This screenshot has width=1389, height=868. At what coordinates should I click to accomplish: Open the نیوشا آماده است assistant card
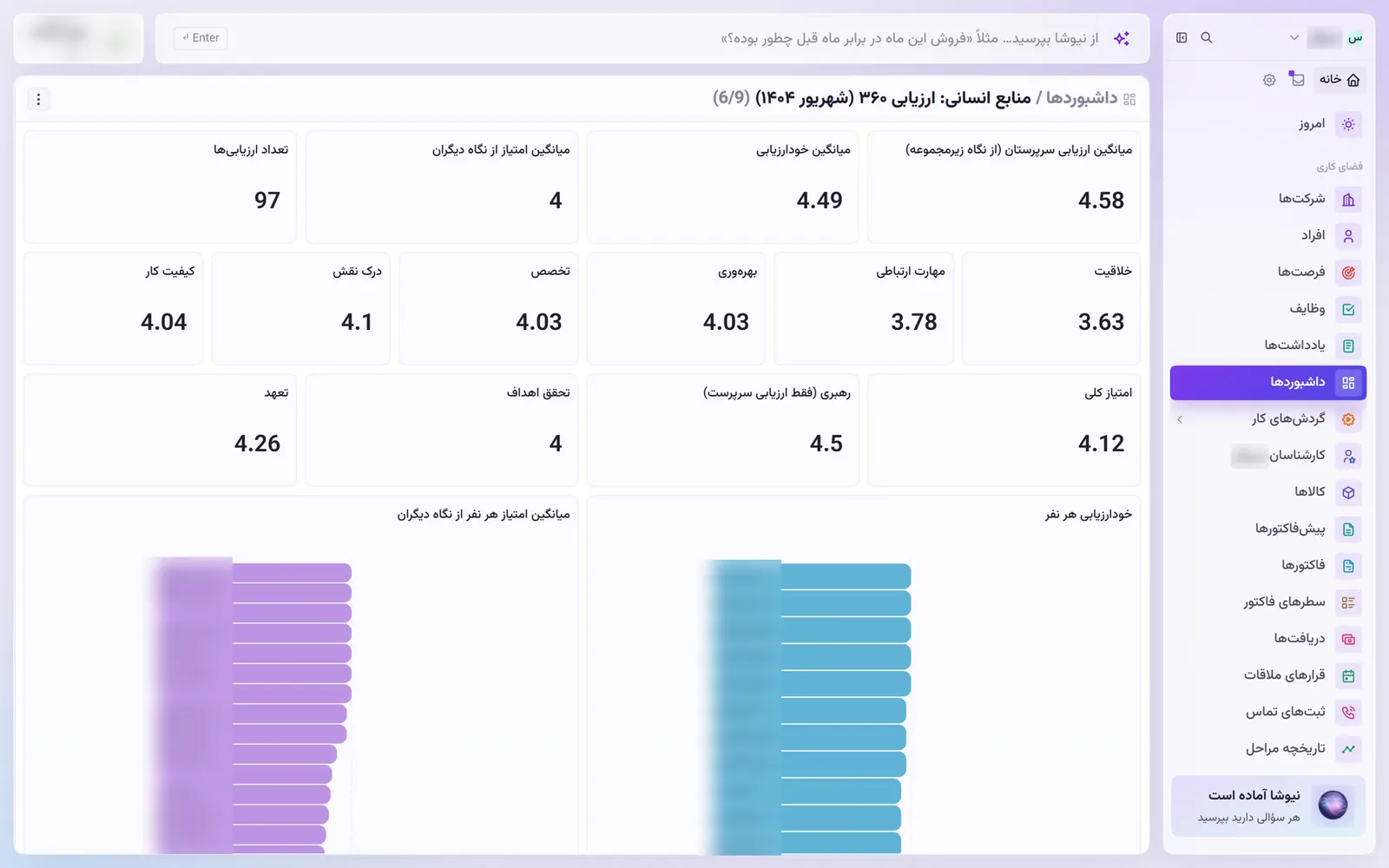click(1268, 806)
